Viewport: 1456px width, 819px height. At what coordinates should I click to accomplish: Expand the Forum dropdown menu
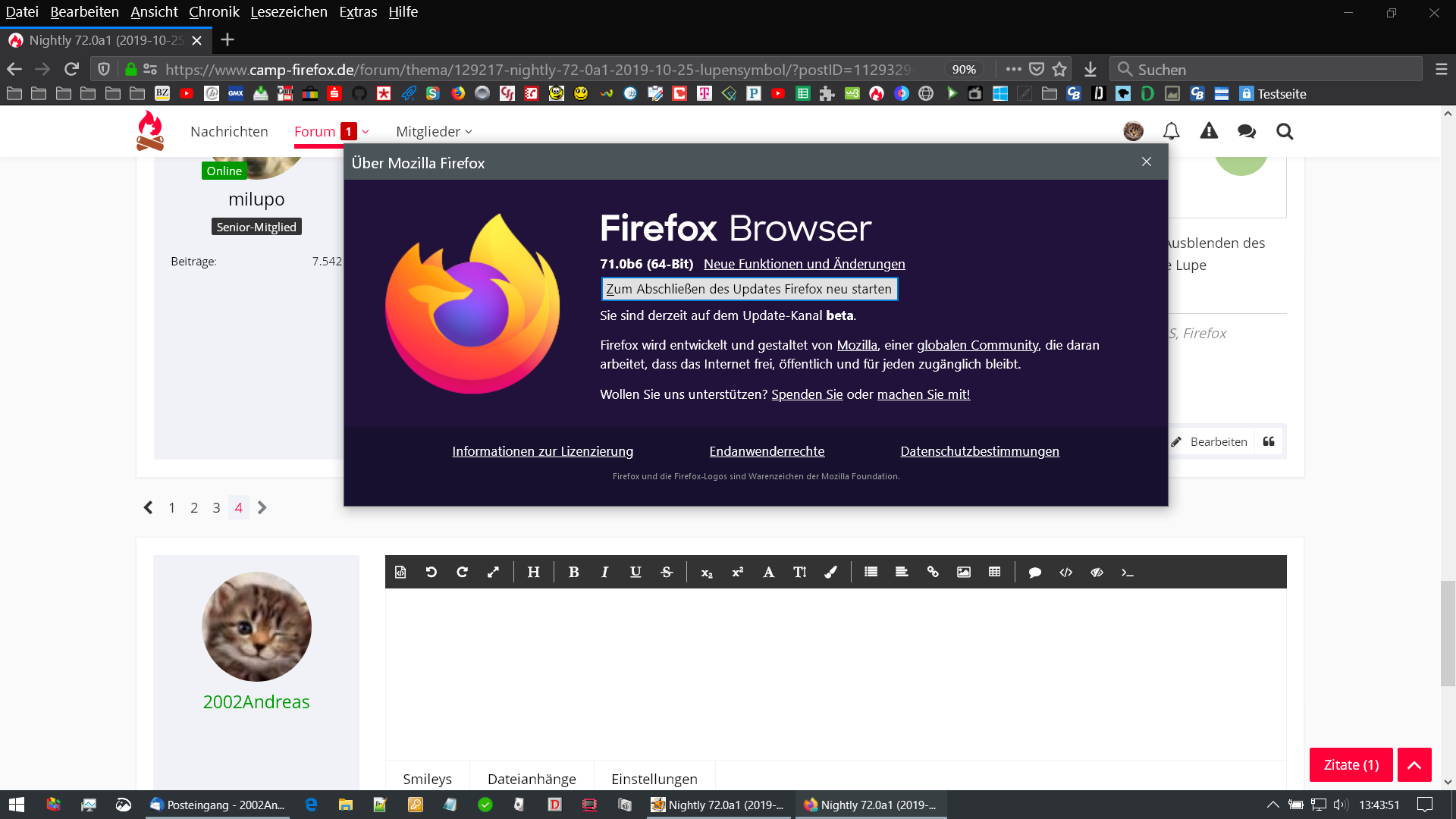(366, 131)
